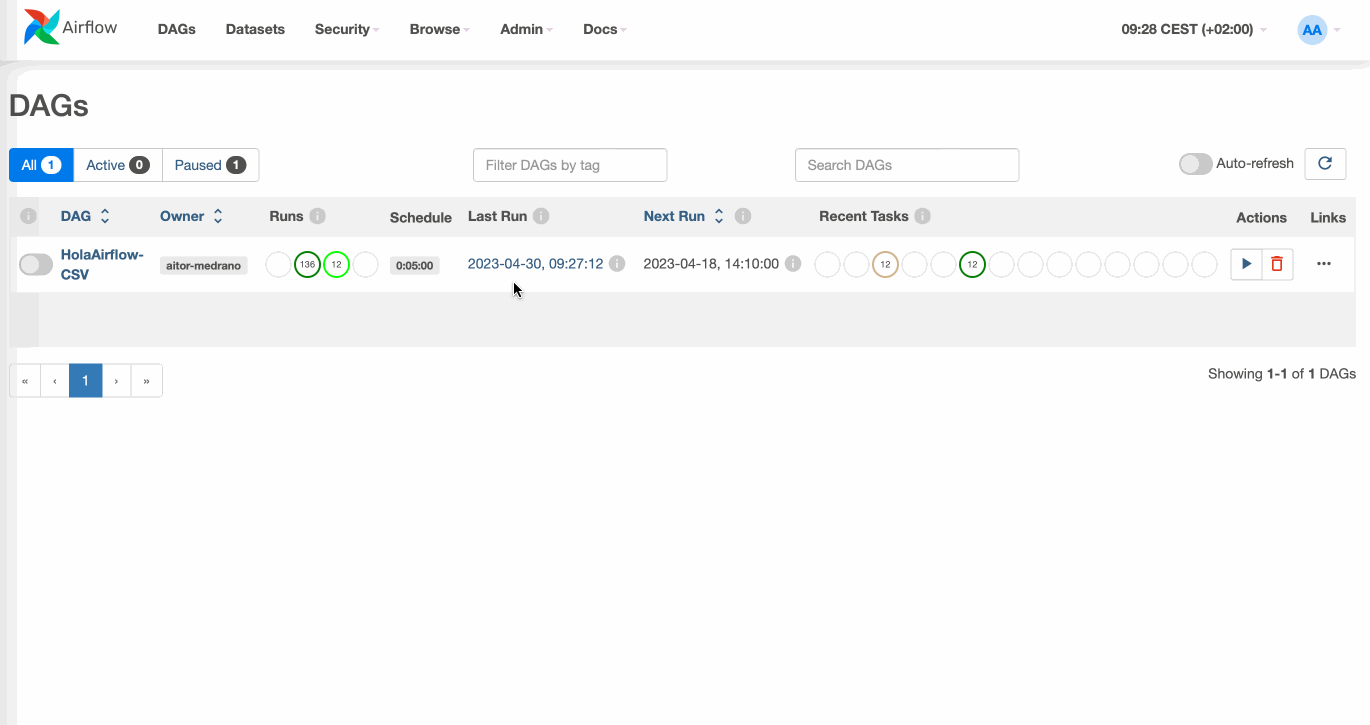Click the info icon after the 14:10:00 next run date
This screenshot has height=725, width=1370.
tap(793, 264)
